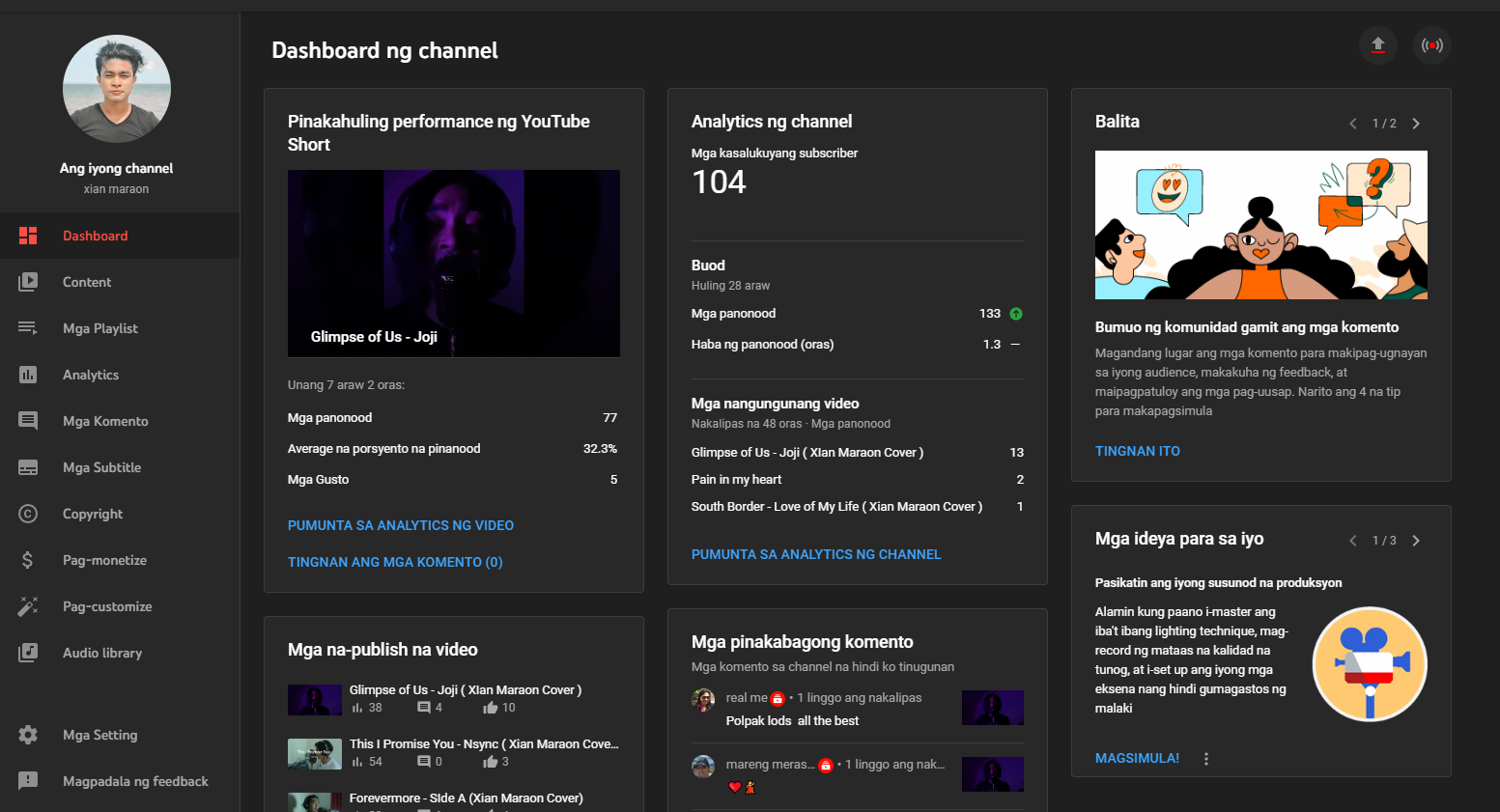This screenshot has width=1500, height=812.
Task: Click TINGNAN ITO link in Balita
Action: coord(1137,451)
